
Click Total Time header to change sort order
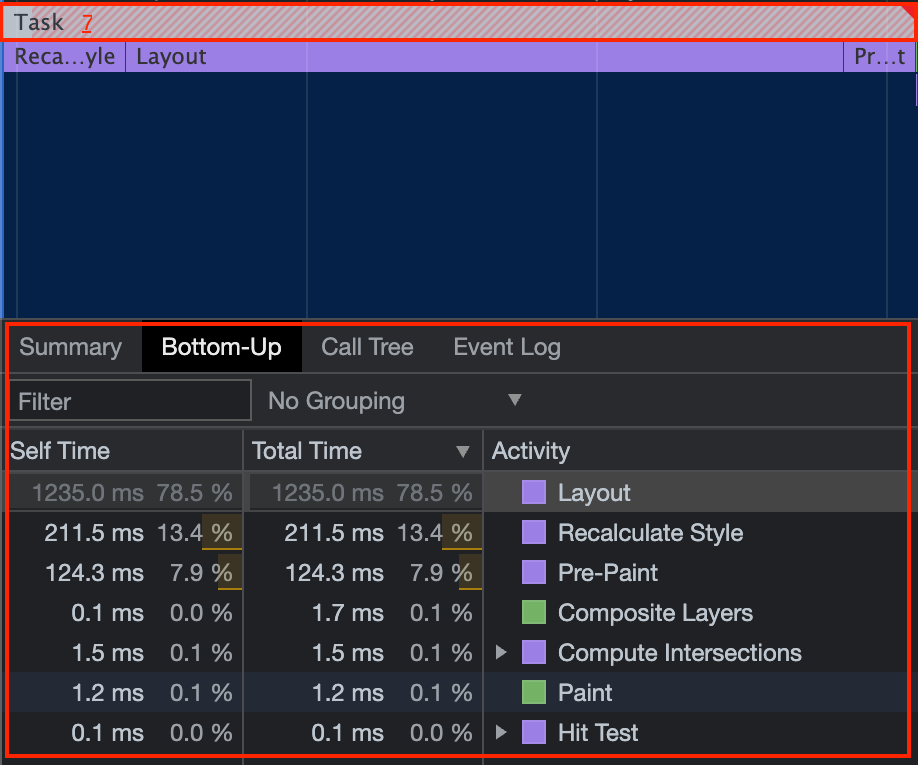pyautogui.click(x=306, y=450)
